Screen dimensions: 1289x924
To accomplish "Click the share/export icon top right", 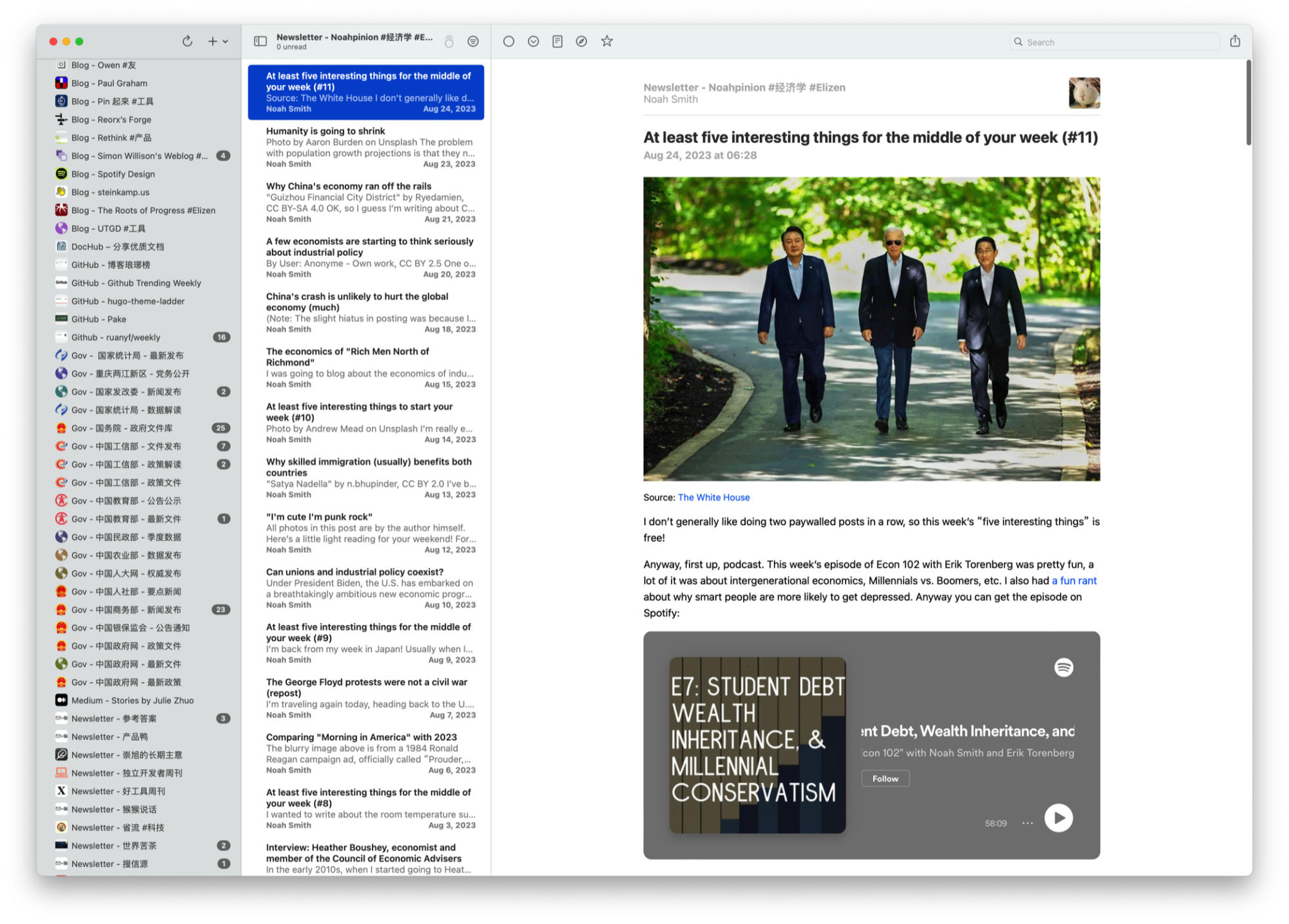I will point(1235,41).
